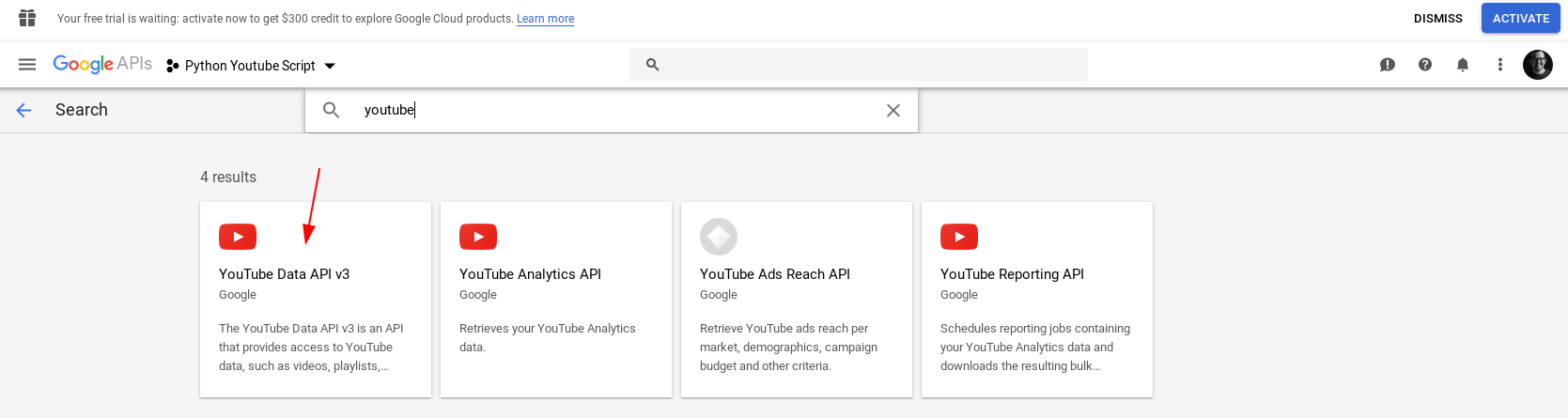
Task: Click 'Google' under YouTube Analytics API
Action: tap(478, 295)
